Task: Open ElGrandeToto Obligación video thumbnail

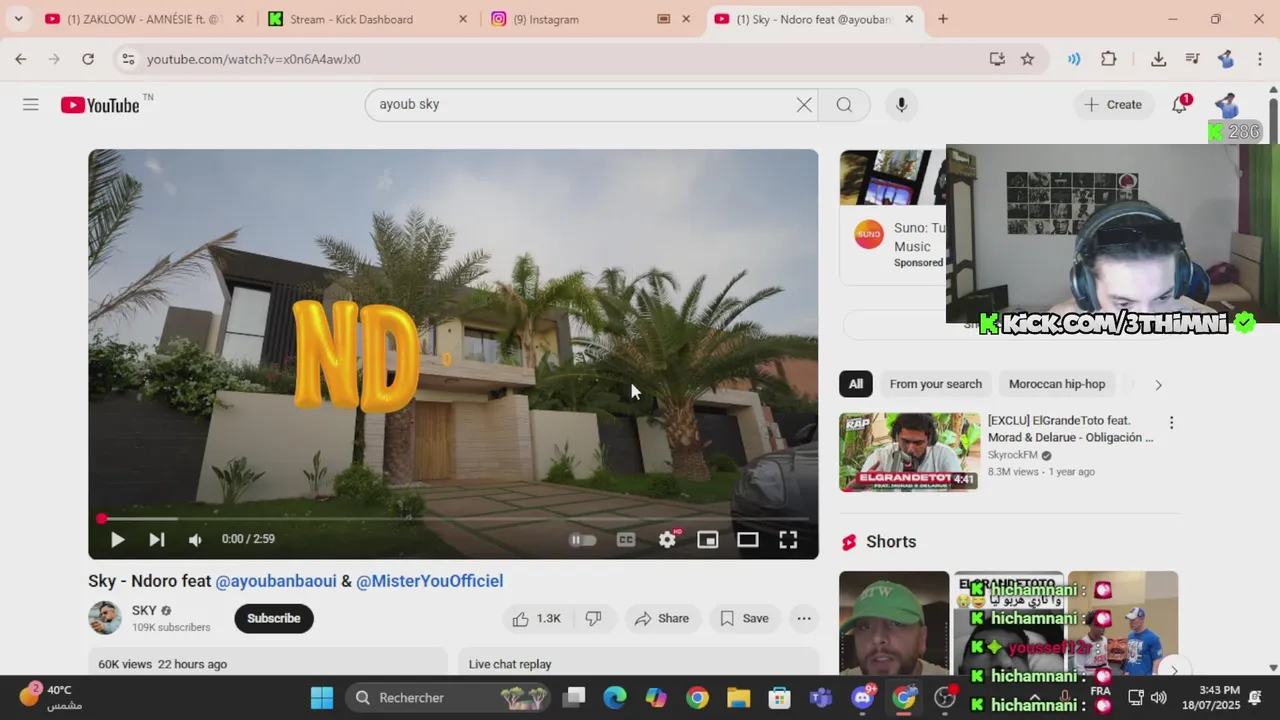Action: [909, 452]
